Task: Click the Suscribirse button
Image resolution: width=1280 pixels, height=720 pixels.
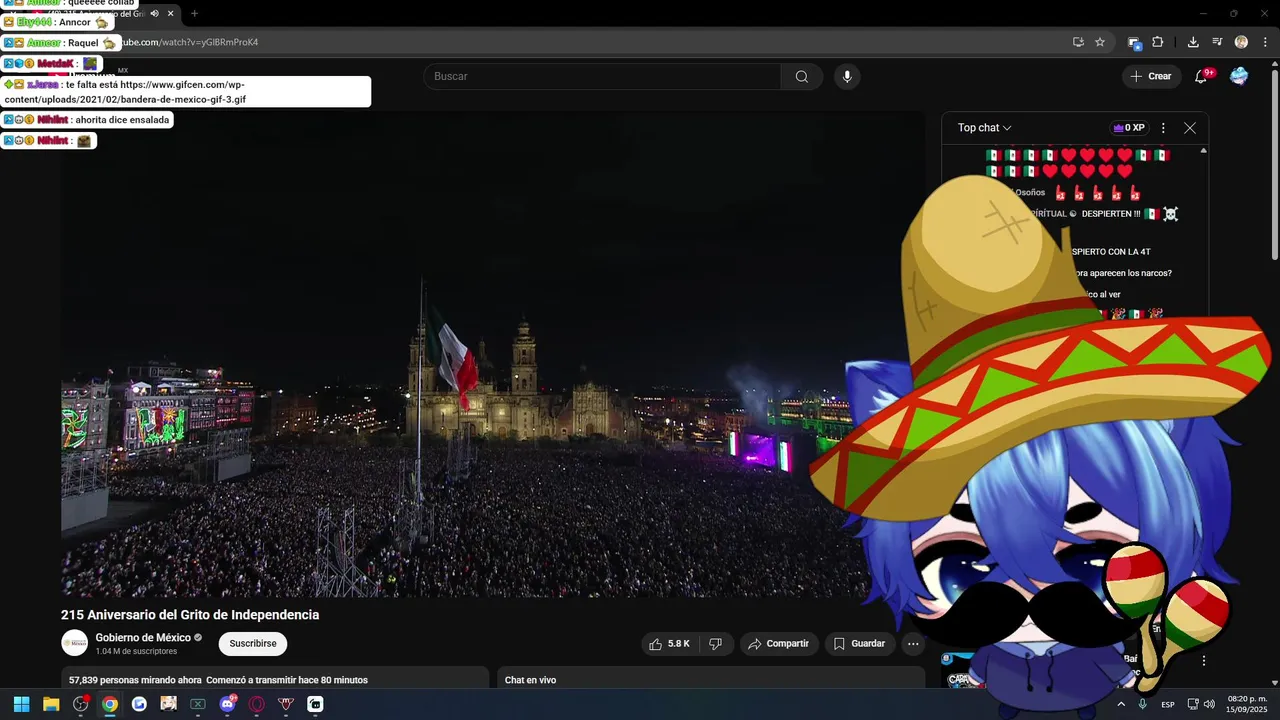Action: pos(253,644)
